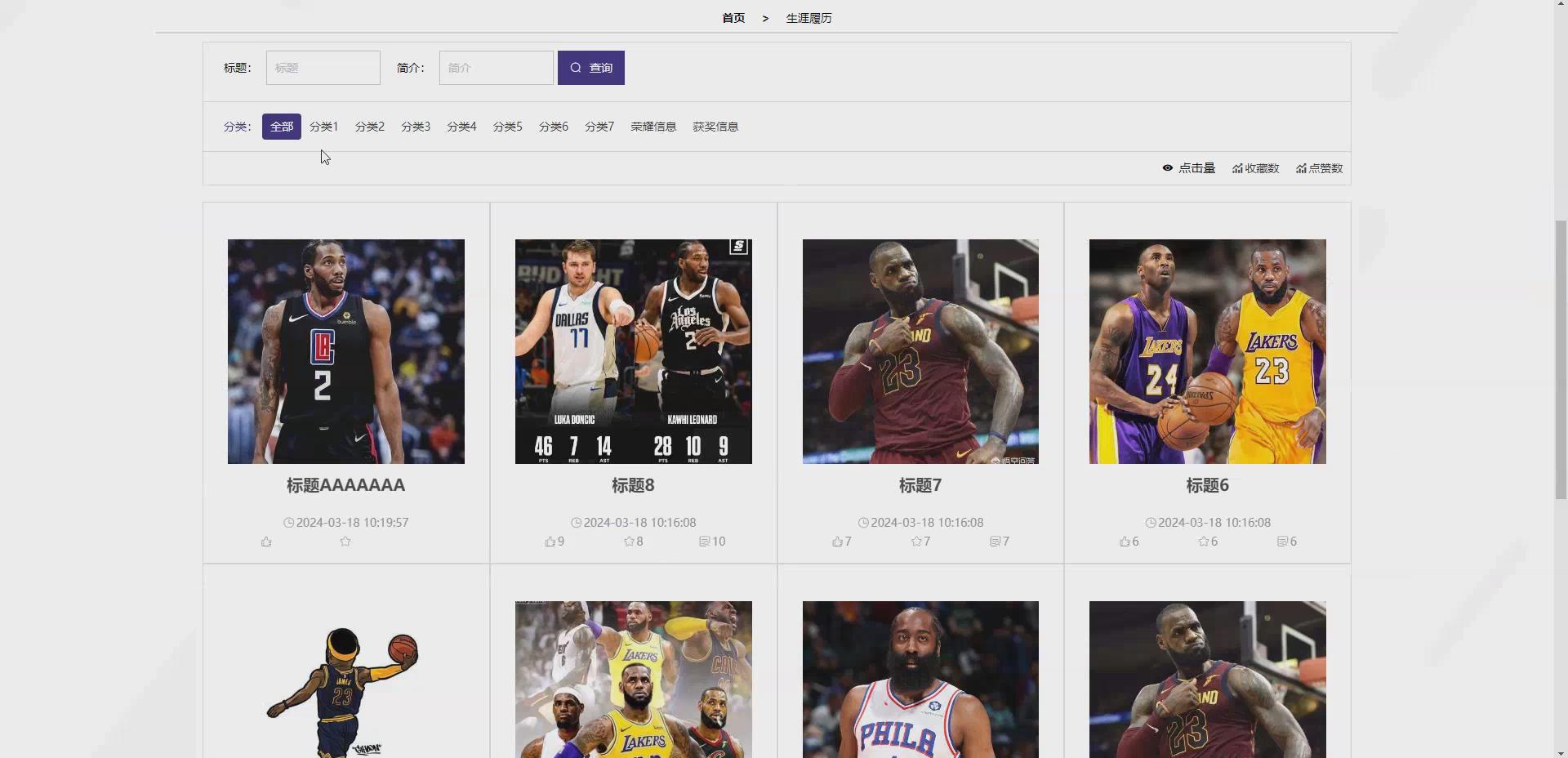1568x758 pixels.
Task: Click the vertical scrollbar thumb
Action: (x=1561, y=359)
